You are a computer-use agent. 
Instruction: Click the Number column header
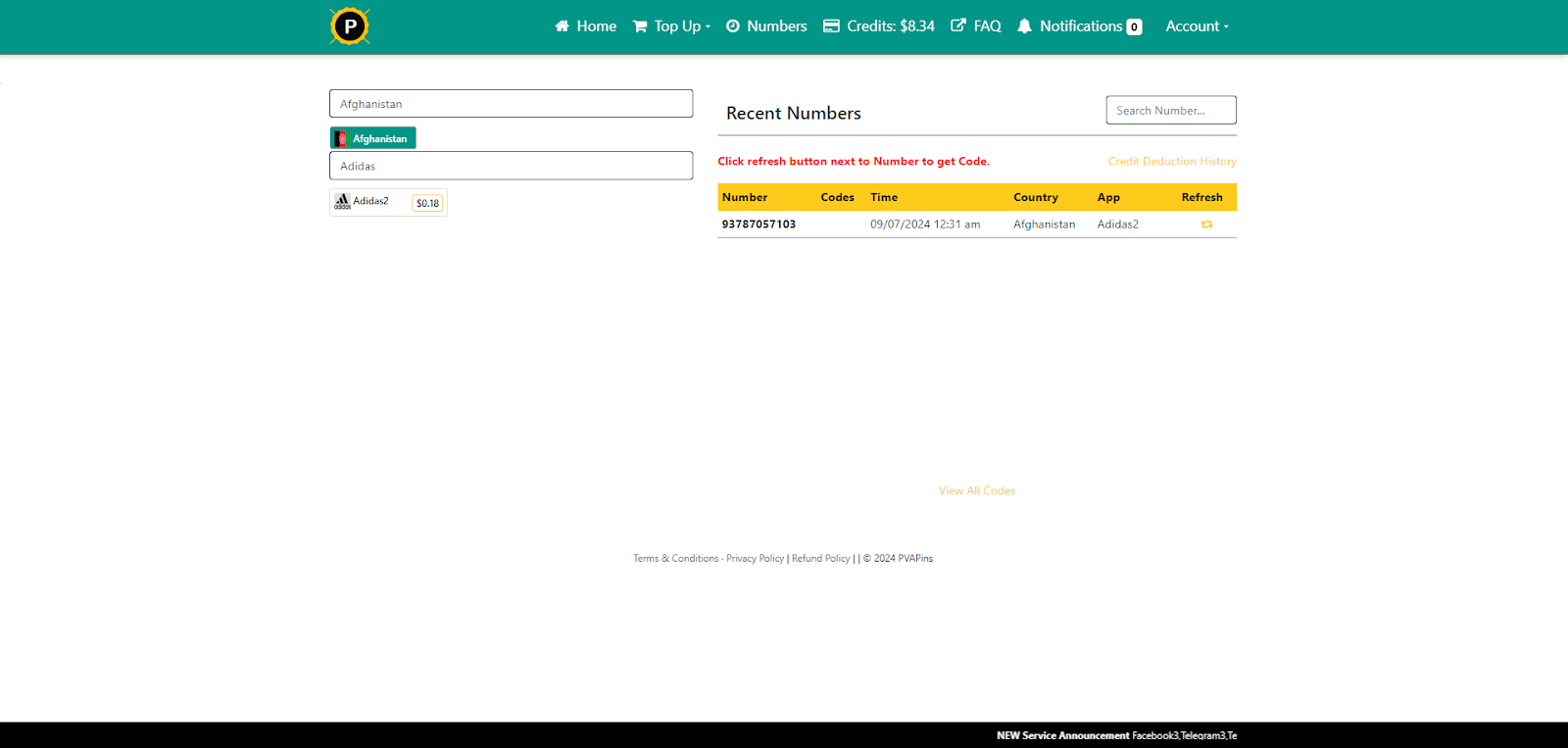click(x=745, y=197)
